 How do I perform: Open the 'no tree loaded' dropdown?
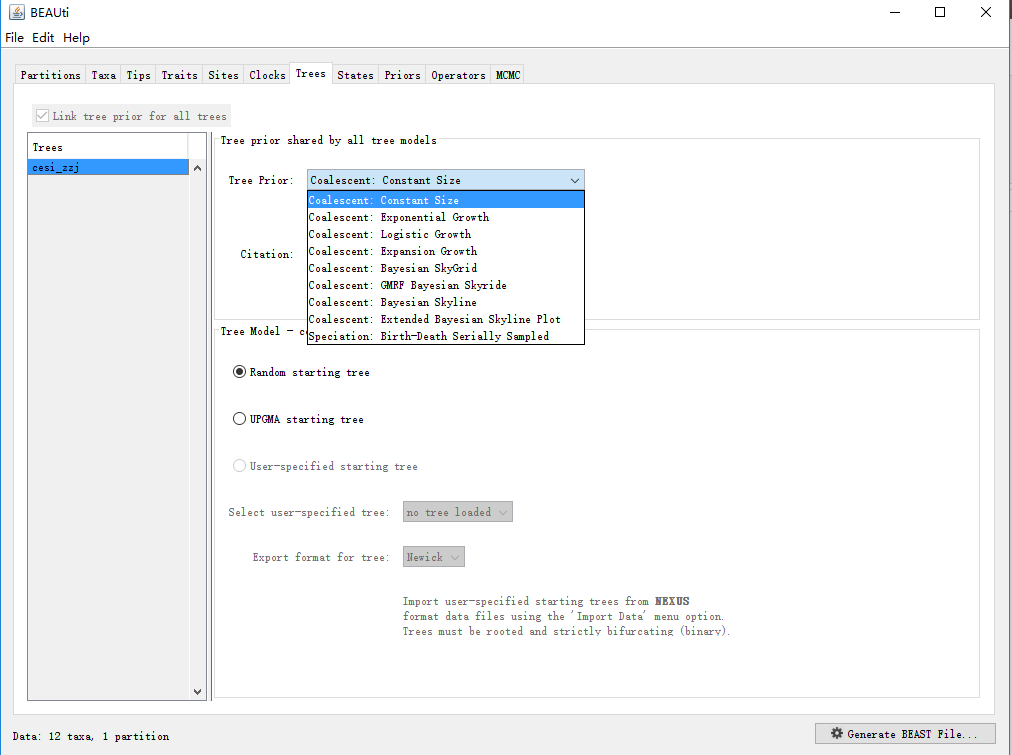pos(458,512)
